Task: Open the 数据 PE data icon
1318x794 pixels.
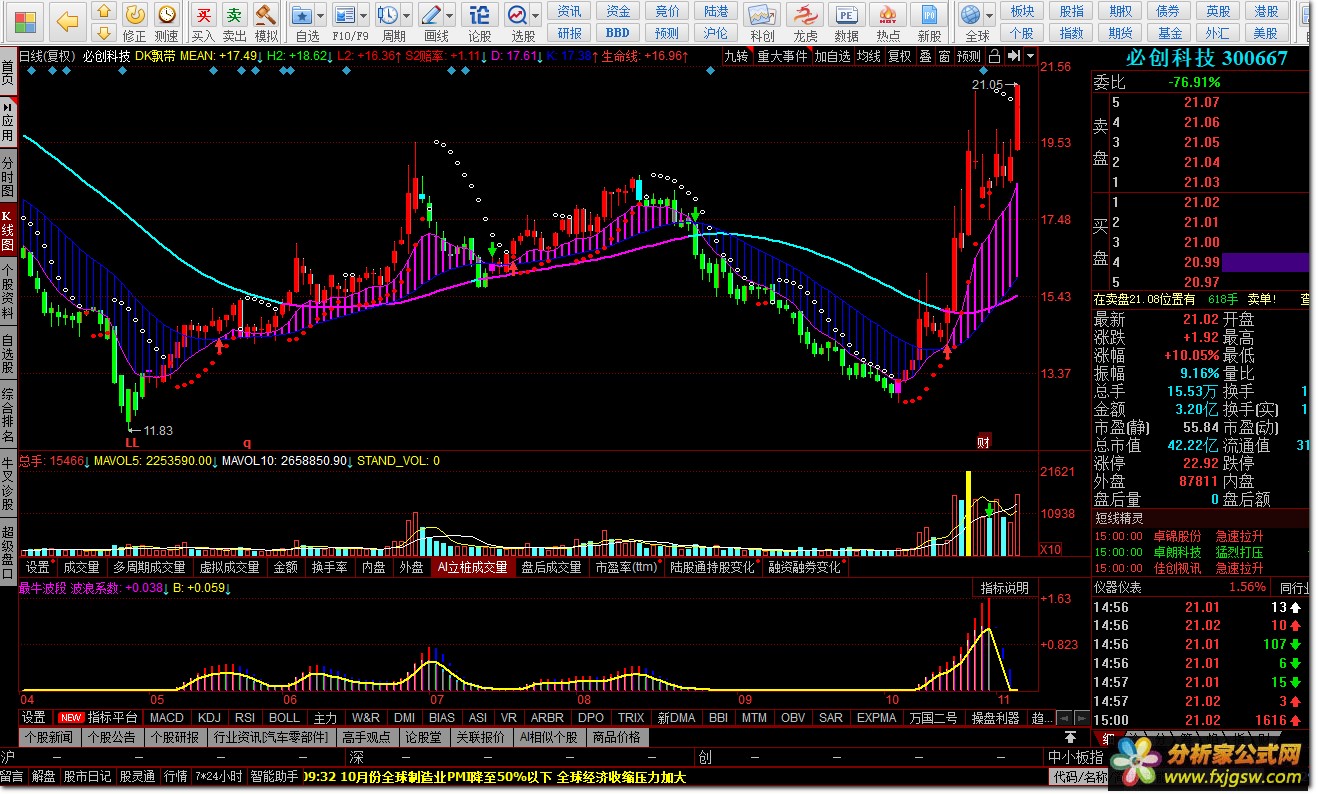Action: 846,22
